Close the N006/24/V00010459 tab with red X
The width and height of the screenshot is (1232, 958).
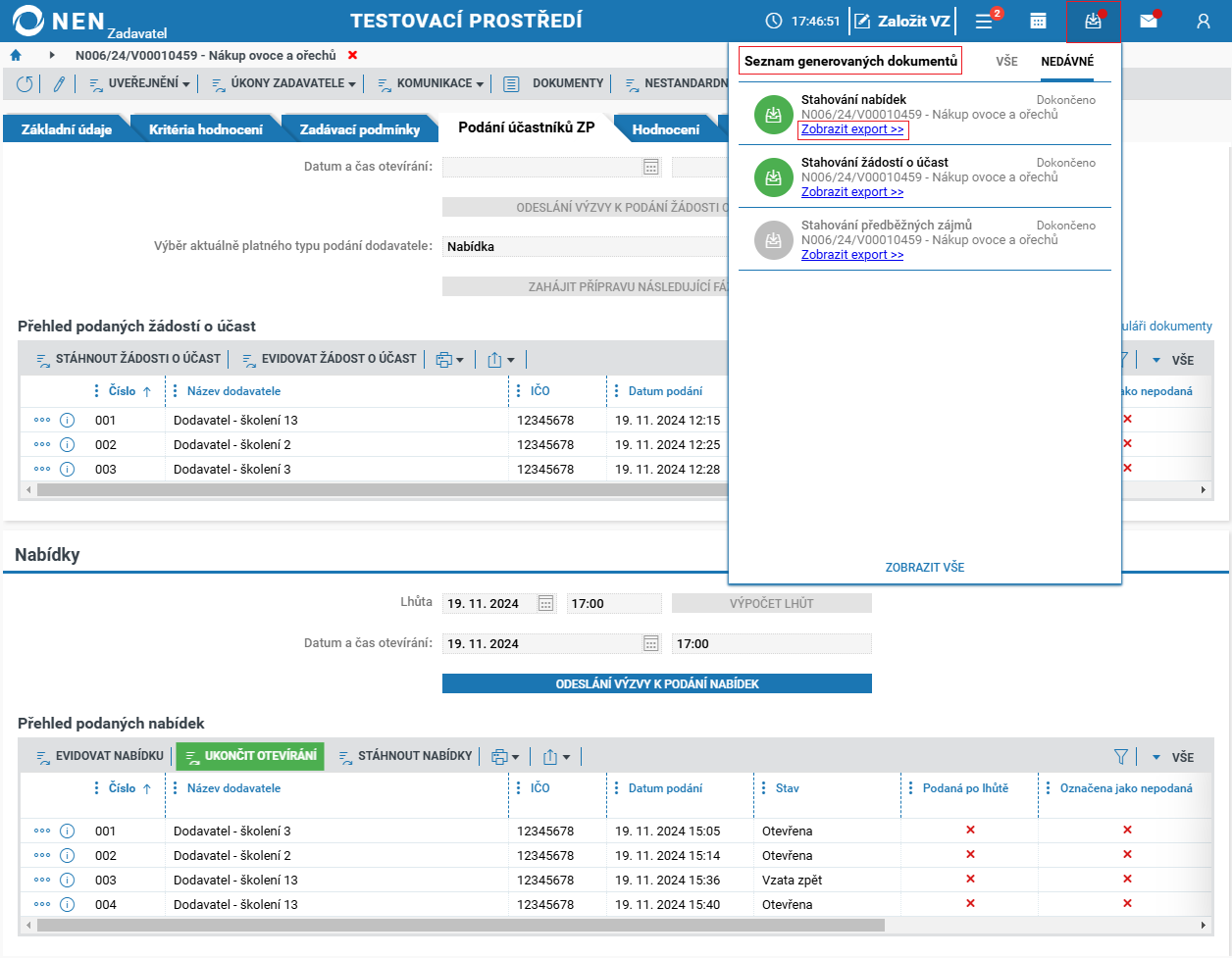[353, 55]
